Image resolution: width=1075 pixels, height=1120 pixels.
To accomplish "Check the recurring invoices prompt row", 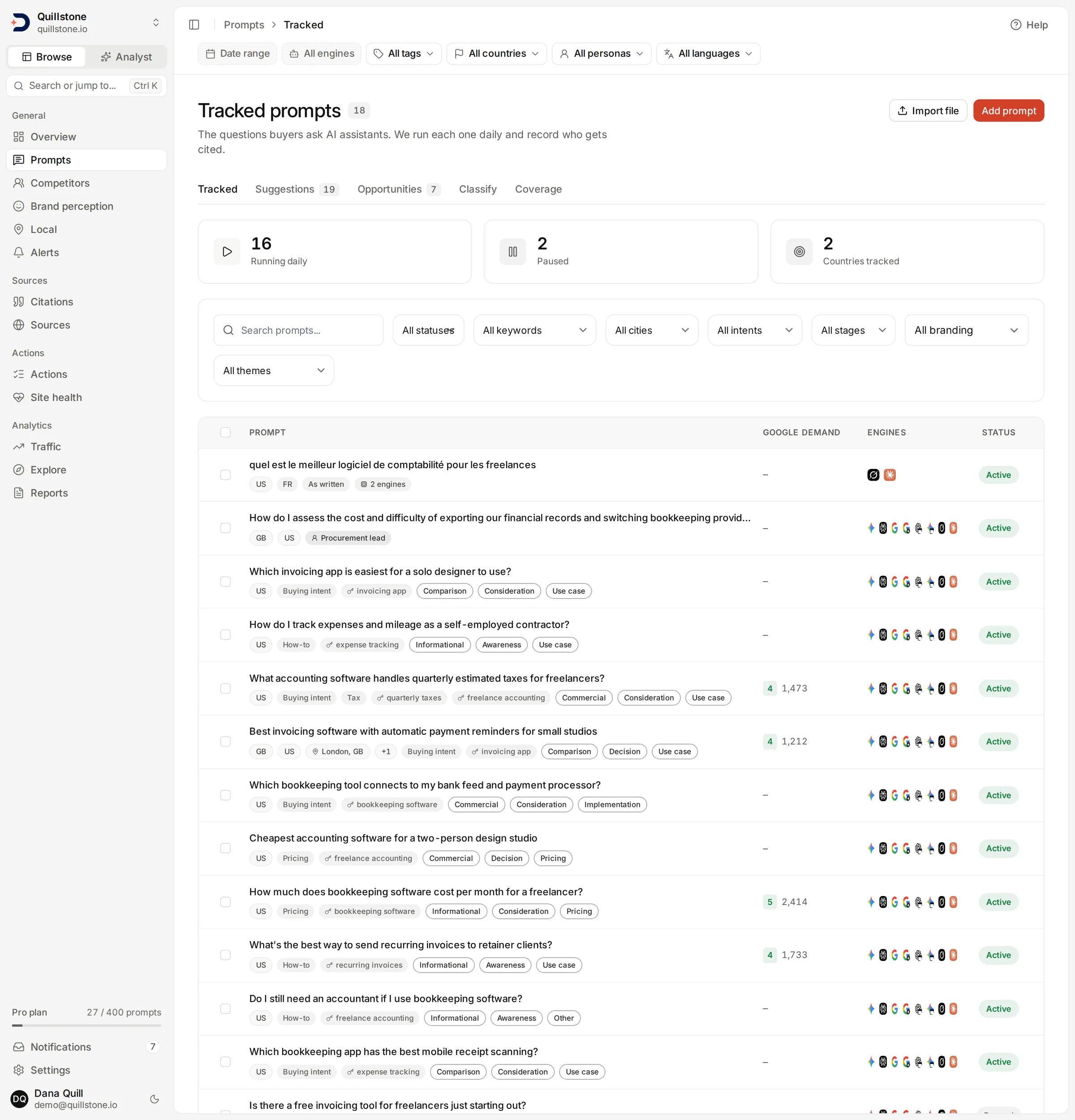I will point(226,956).
